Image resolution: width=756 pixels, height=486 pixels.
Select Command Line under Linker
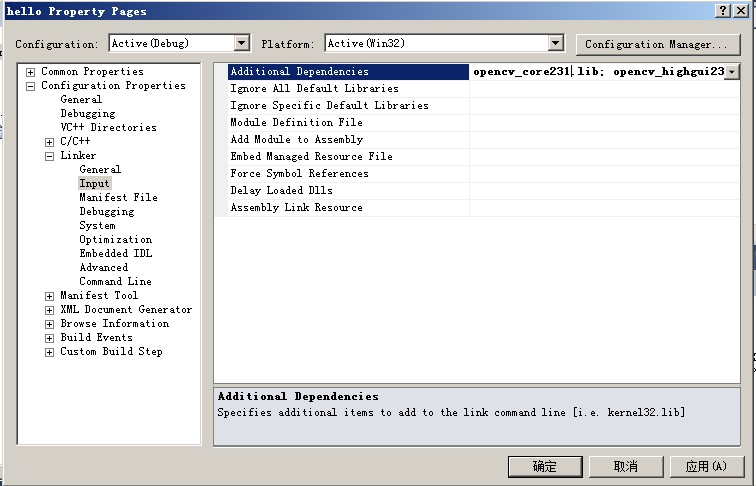(x=115, y=281)
